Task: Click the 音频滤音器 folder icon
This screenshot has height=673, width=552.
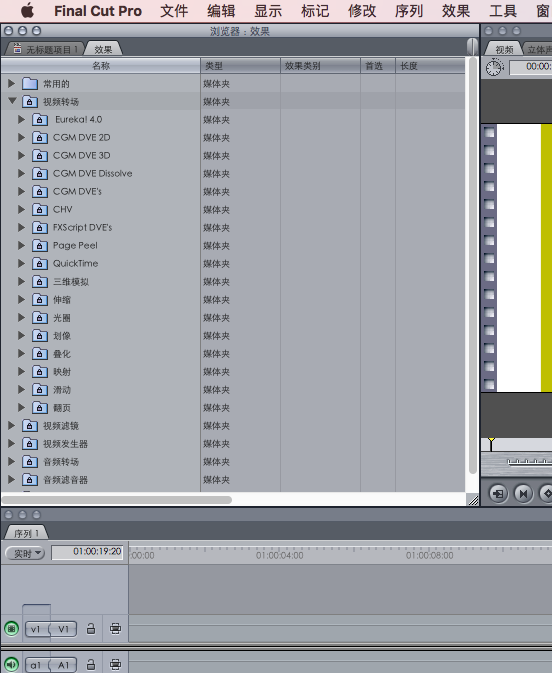Action: (30, 479)
